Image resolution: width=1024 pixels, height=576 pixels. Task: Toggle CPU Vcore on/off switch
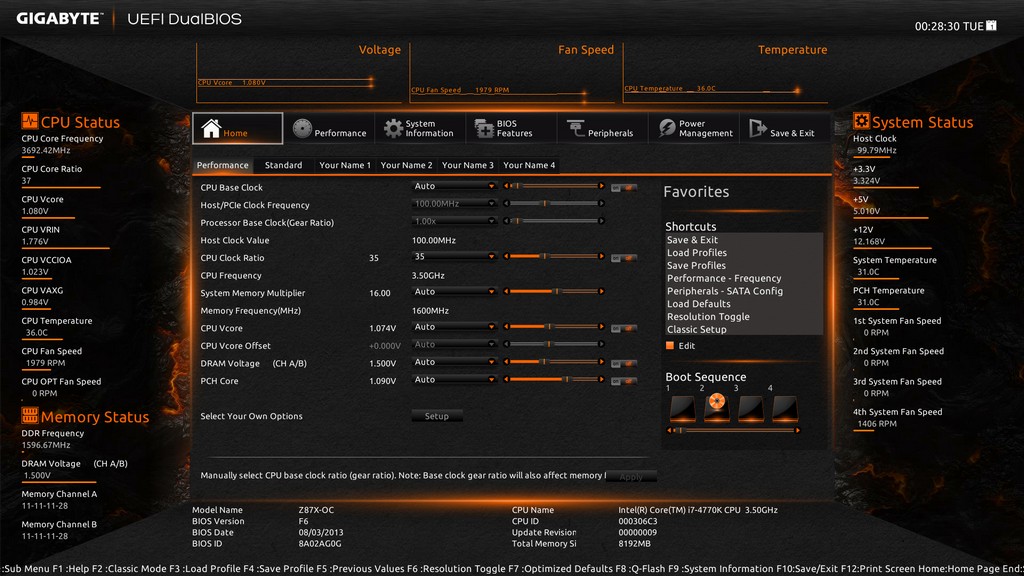coord(624,328)
